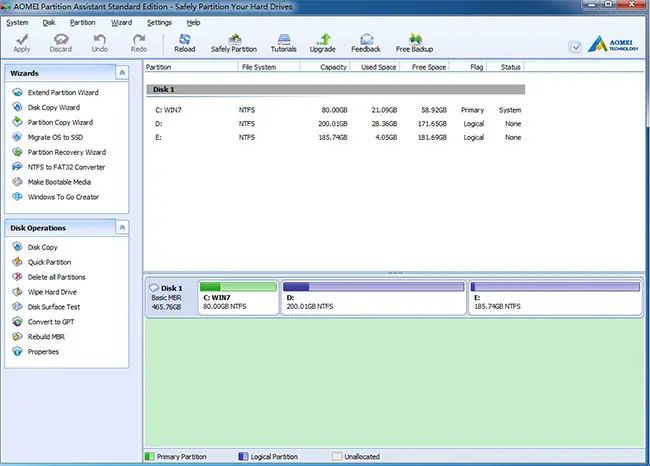Screen dimensions: 650x466
Task: Open the Settings menu
Action: pos(159,22)
